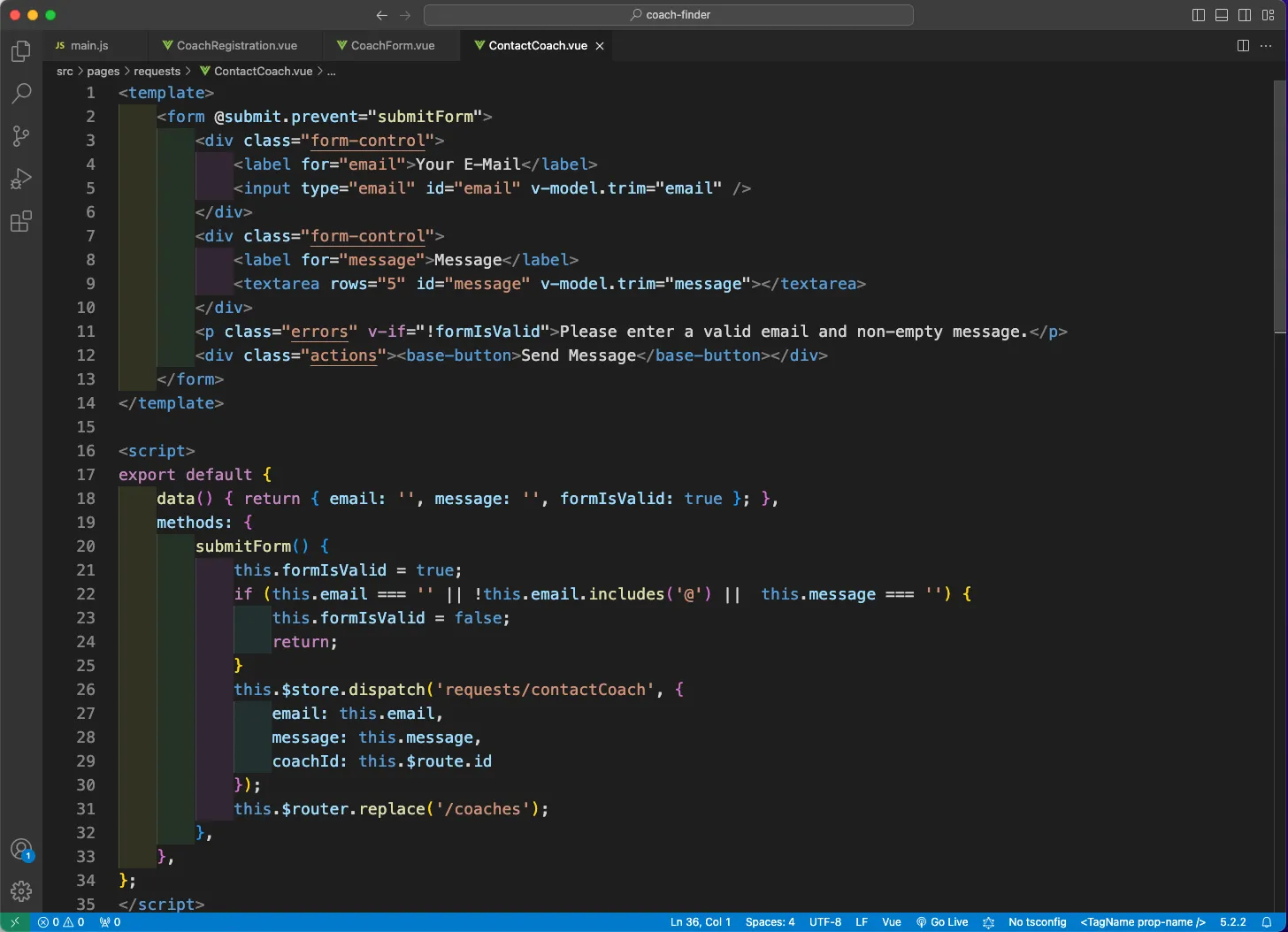Screen dimensions: 1288x932
Task: Open the Accounts menu icon
Action: pos(21,850)
